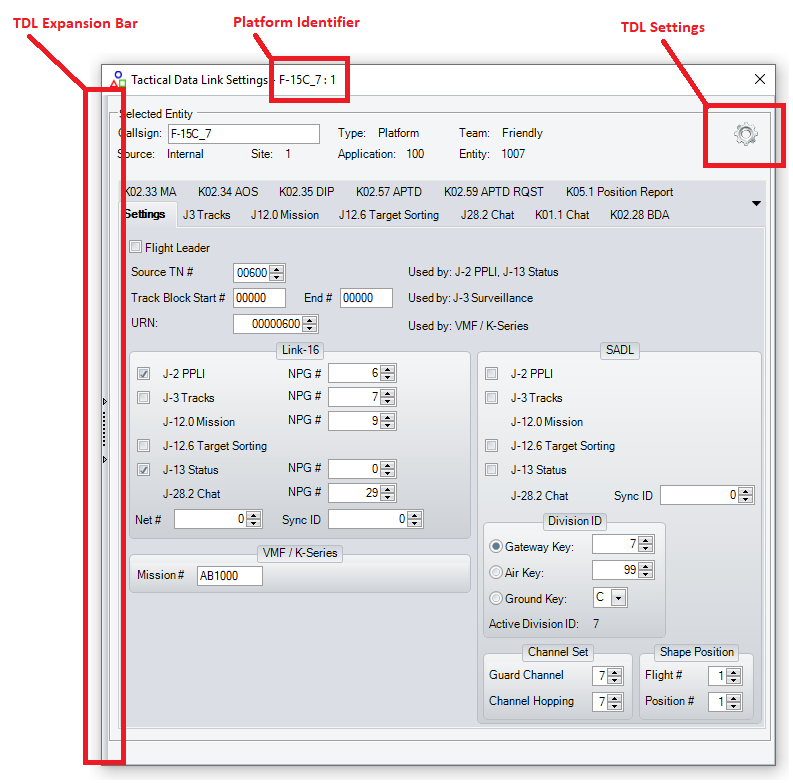The height and width of the screenshot is (784, 793).
Task: Click the Track Block End # field
Action: [x=366, y=297]
